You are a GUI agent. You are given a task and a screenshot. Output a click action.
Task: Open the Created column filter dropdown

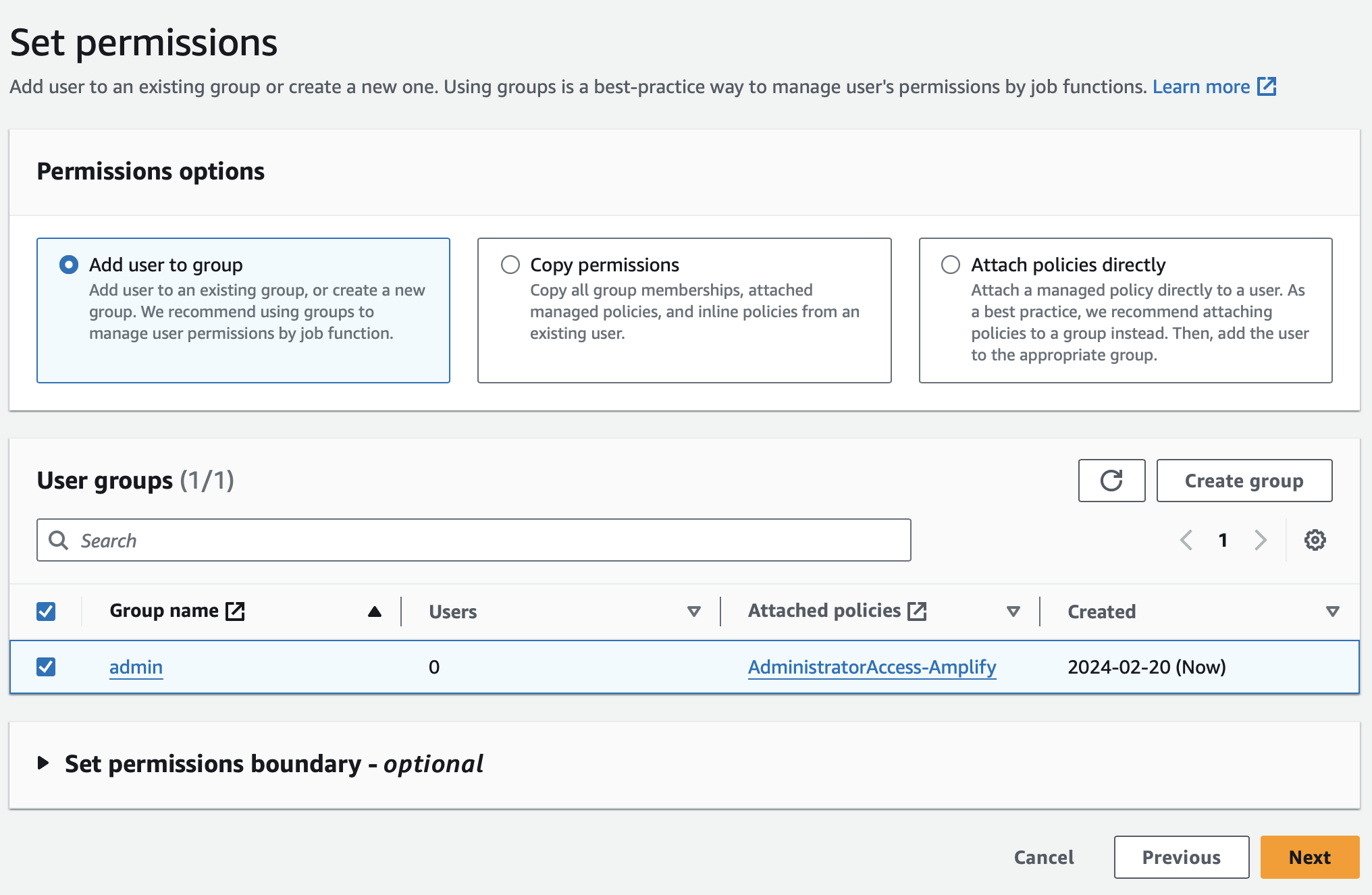click(x=1332, y=611)
